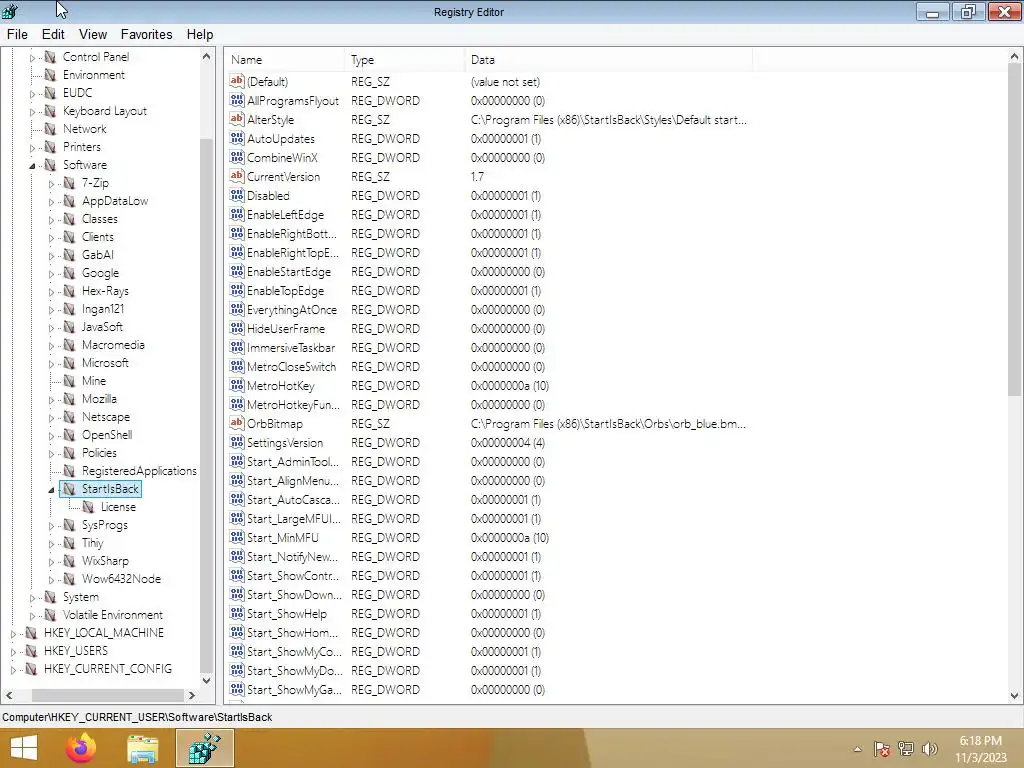The height and width of the screenshot is (768, 1024).
Task: Click values pane scroll down arrow
Action: click(x=1014, y=696)
